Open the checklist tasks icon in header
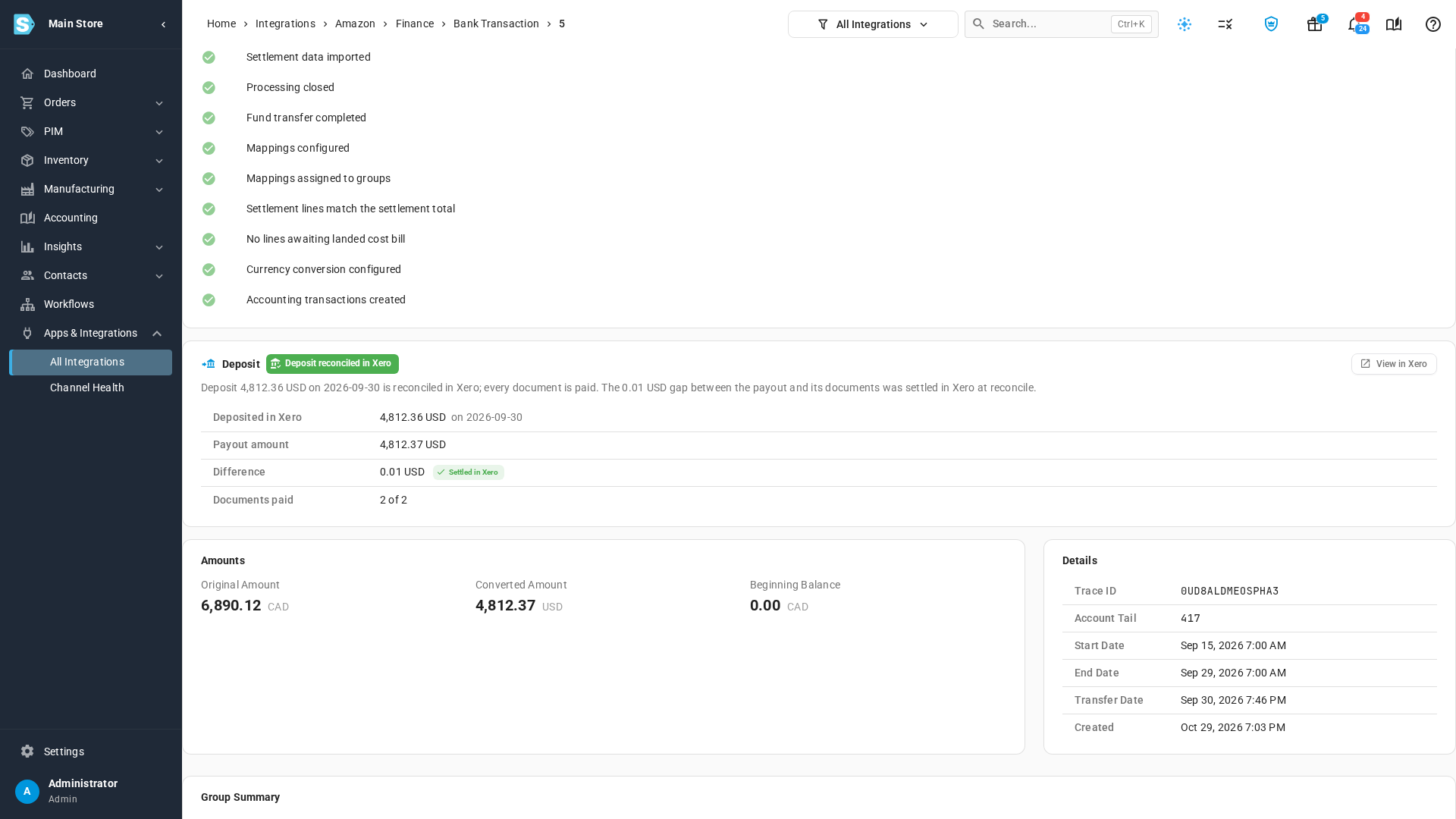 click(1225, 24)
